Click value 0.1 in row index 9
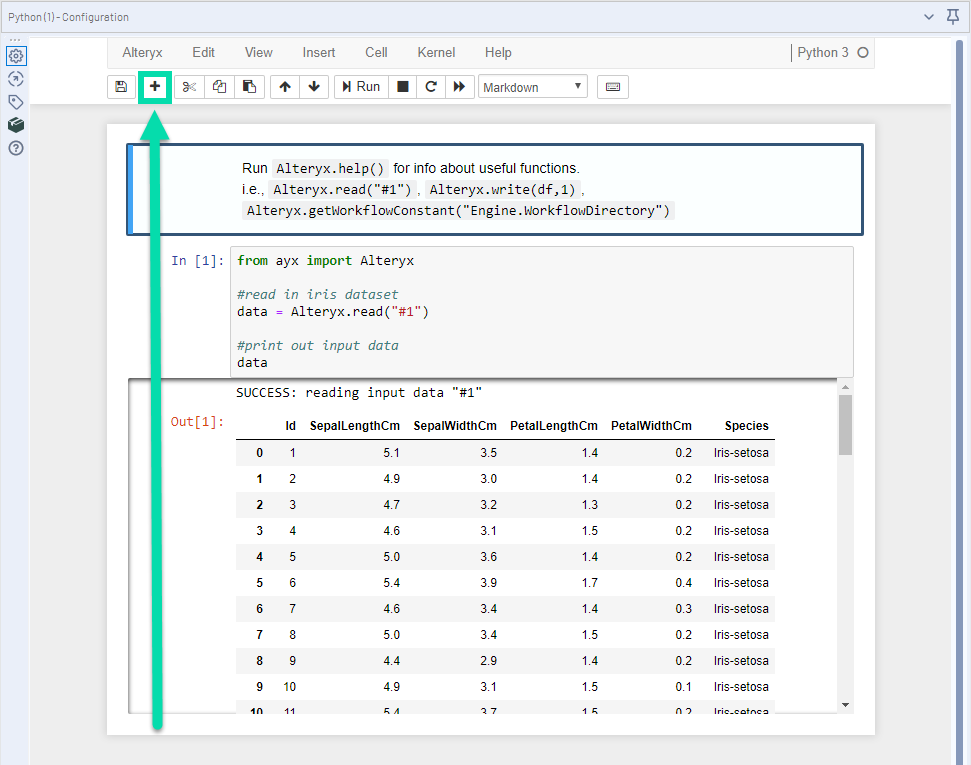 [684, 687]
